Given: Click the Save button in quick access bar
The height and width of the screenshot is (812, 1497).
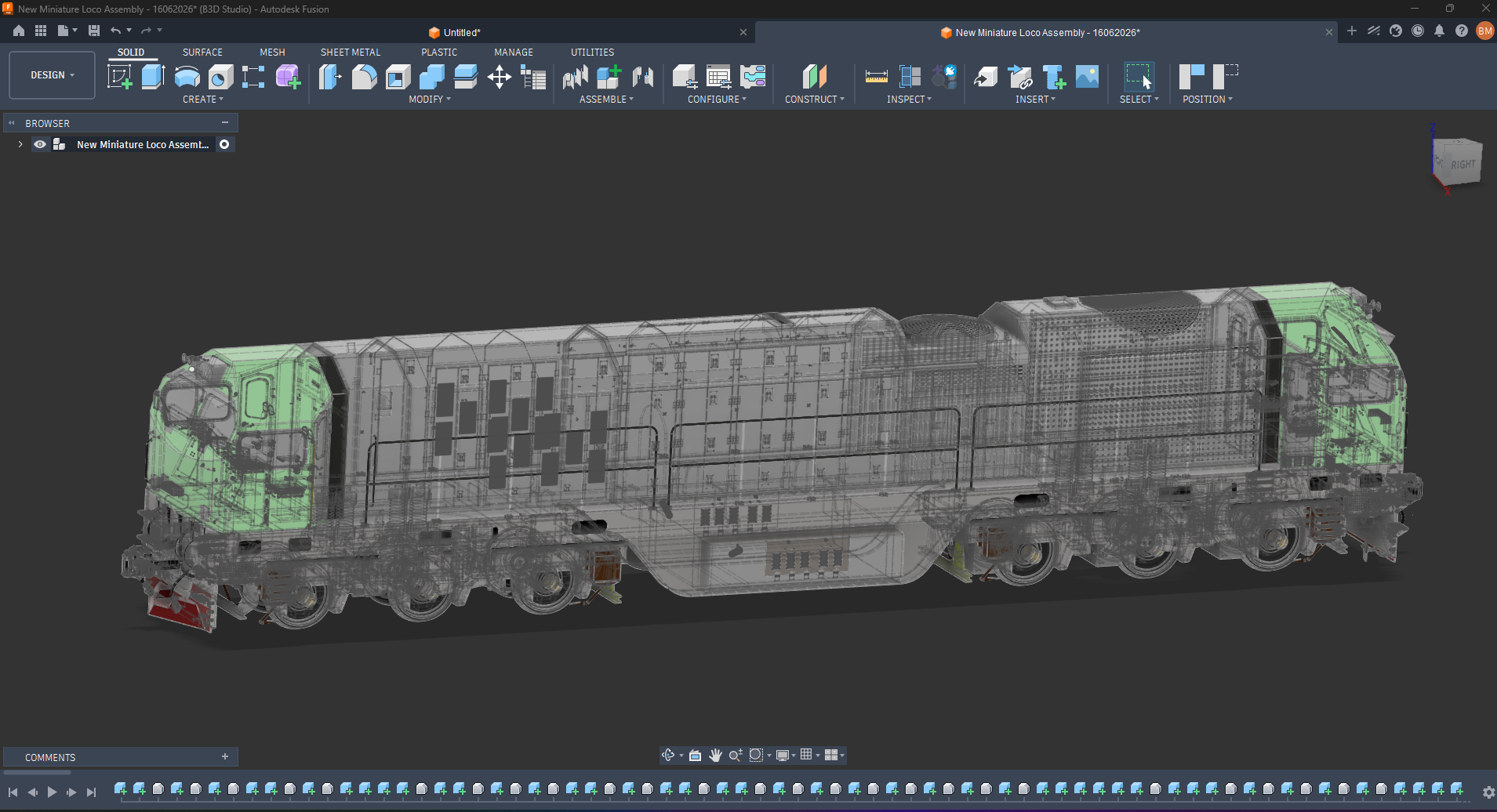Looking at the screenshot, I should (94, 31).
